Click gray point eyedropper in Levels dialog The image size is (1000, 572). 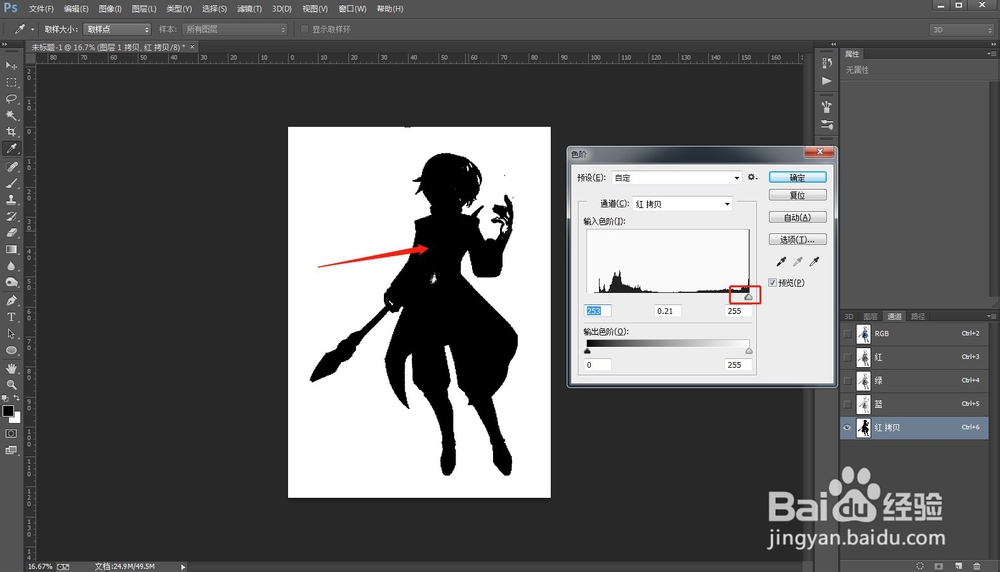coord(797,261)
